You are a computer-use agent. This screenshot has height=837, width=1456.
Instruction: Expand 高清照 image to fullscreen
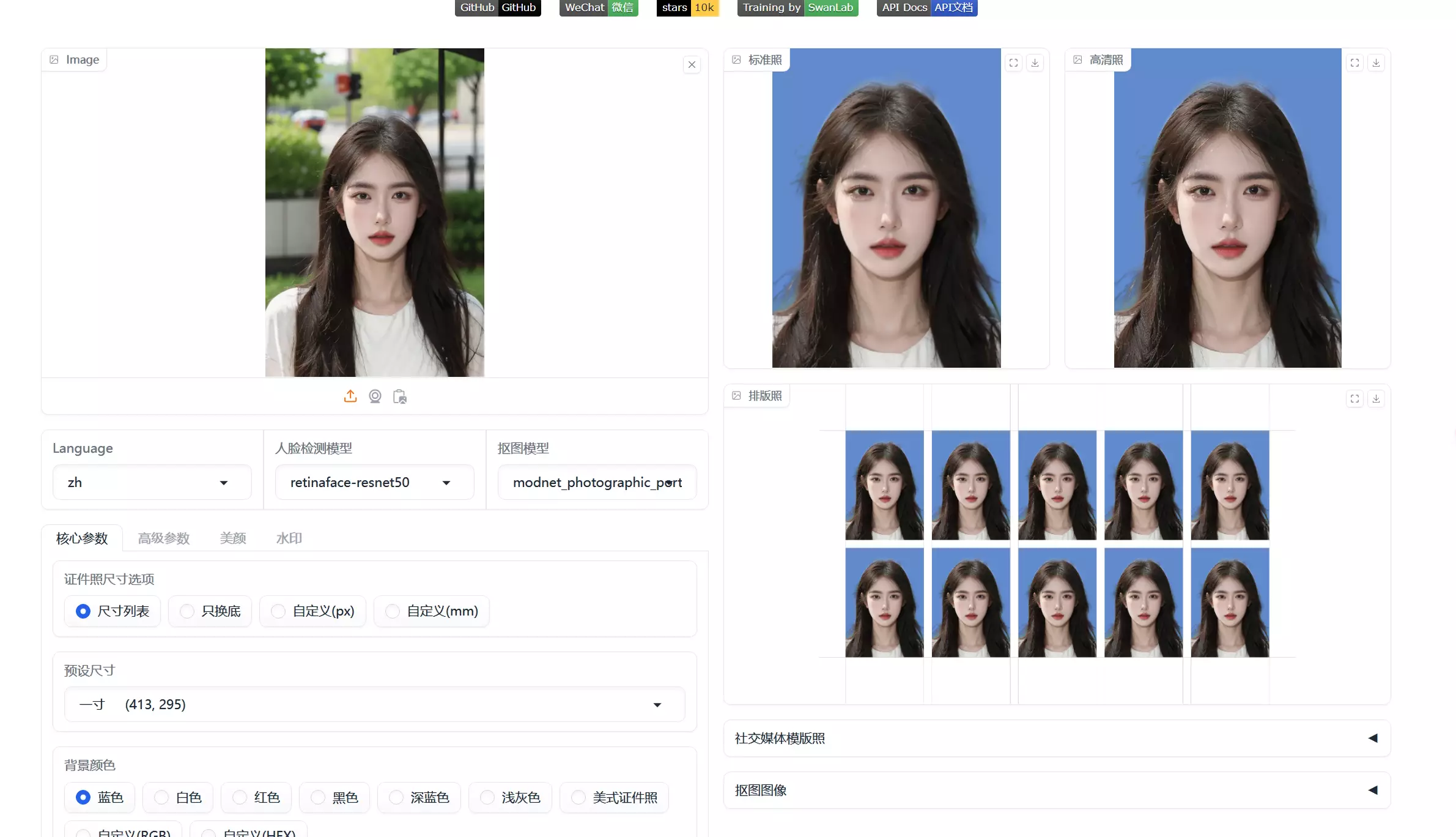click(x=1354, y=62)
